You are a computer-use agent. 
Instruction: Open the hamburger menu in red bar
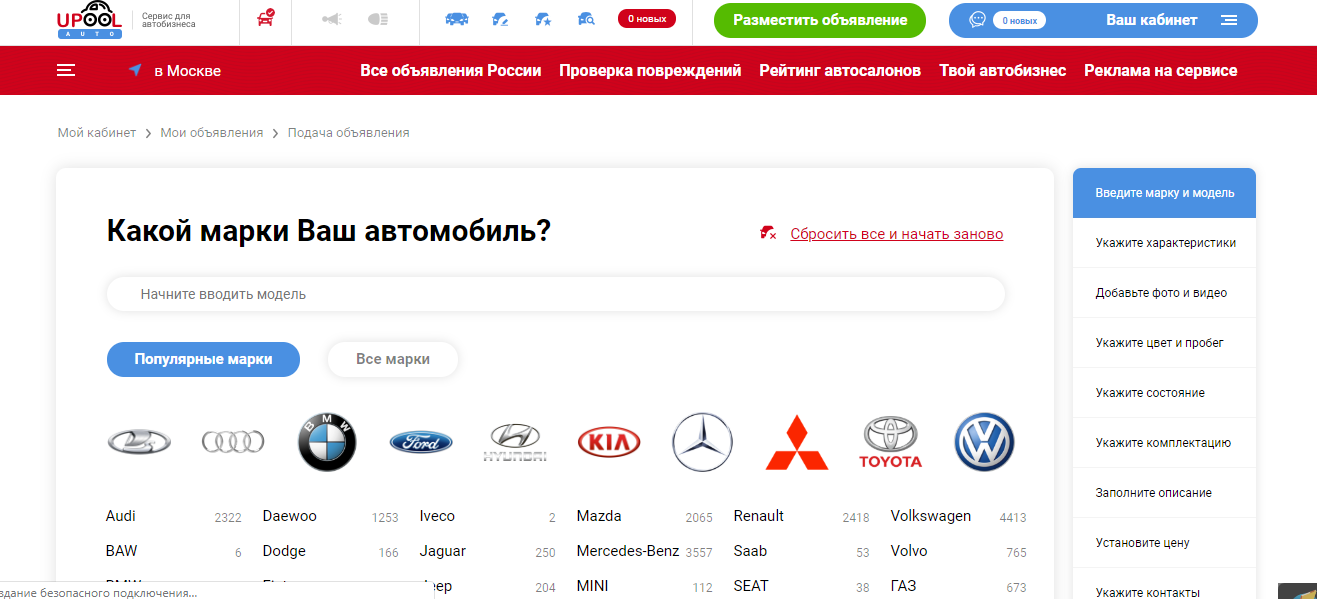pyautogui.click(x=66, y=70)
